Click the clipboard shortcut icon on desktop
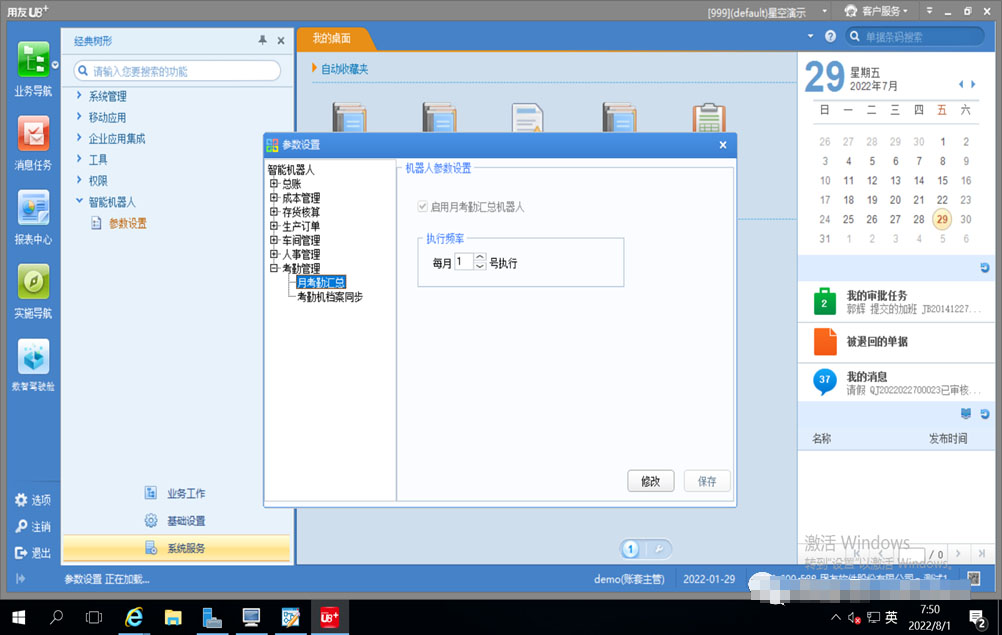 709,118
